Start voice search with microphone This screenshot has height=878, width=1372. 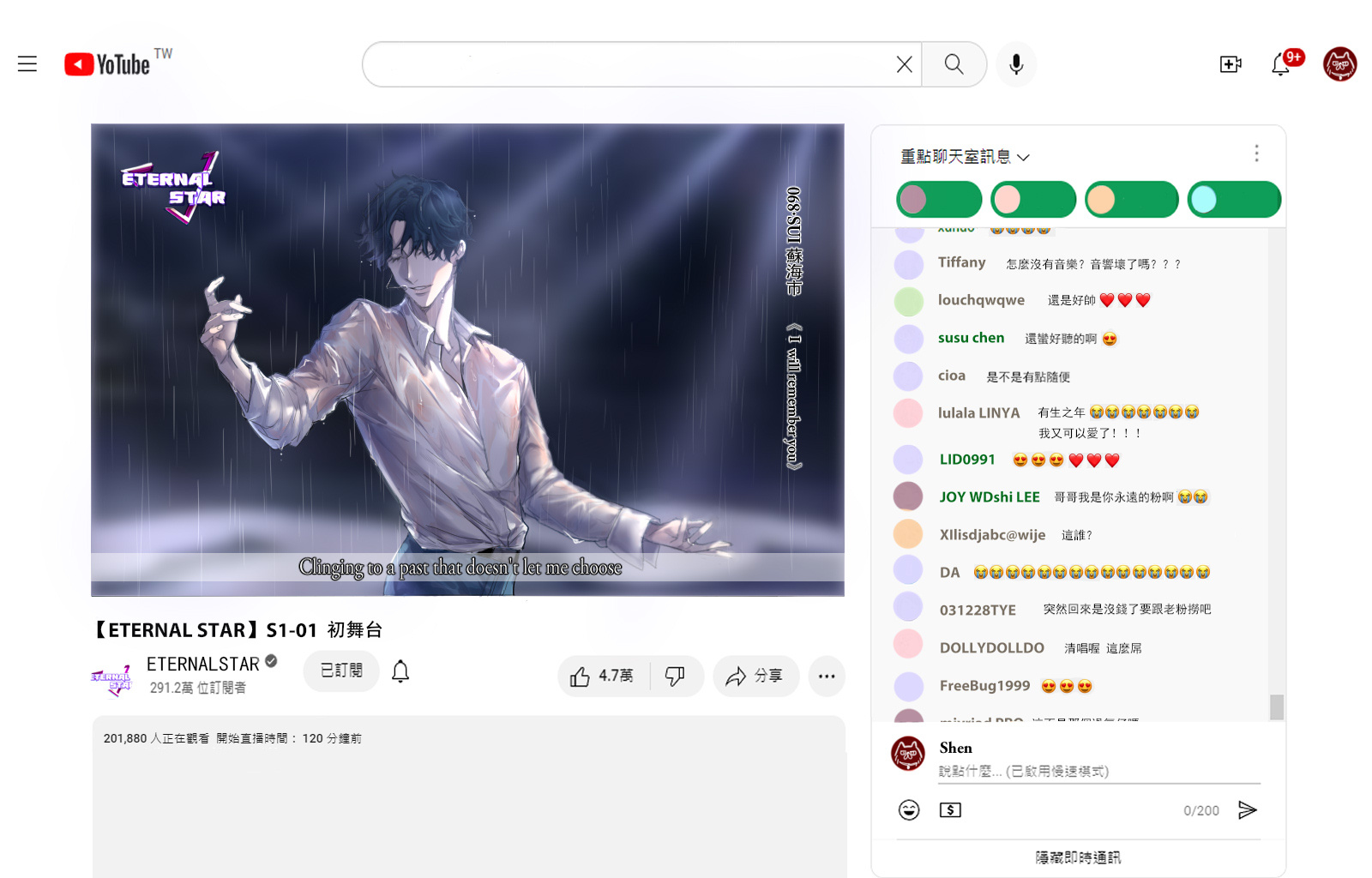pyautogui.click(x=1016, y=64)
